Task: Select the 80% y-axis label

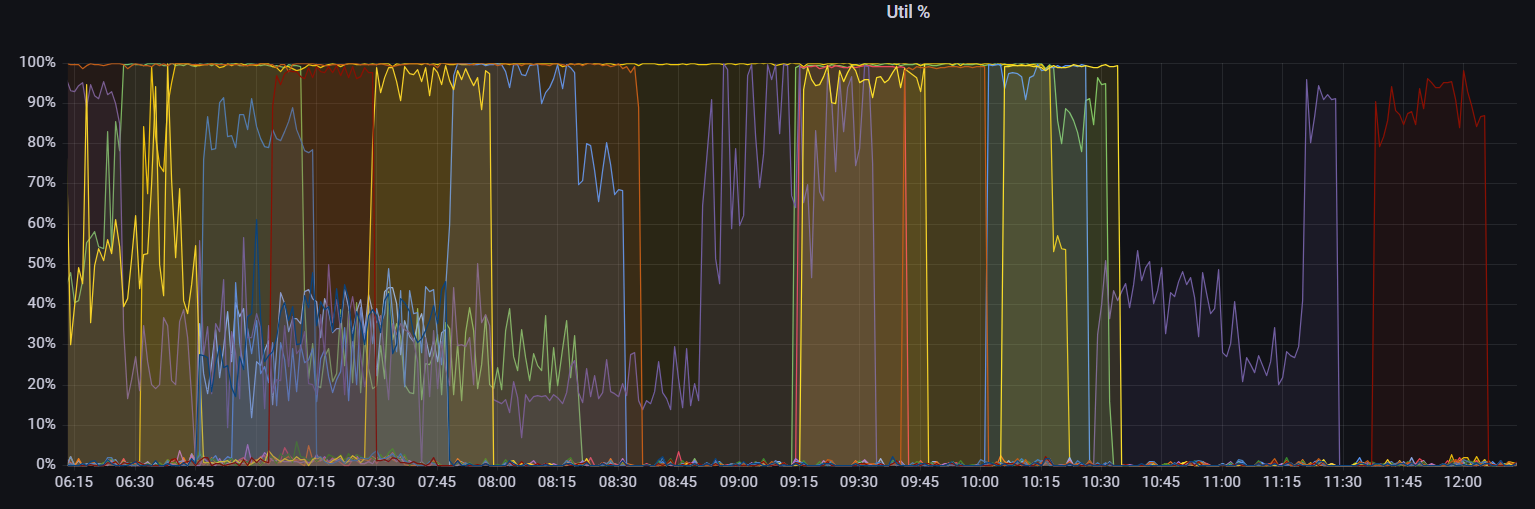Action: click(x=41, y=143)
